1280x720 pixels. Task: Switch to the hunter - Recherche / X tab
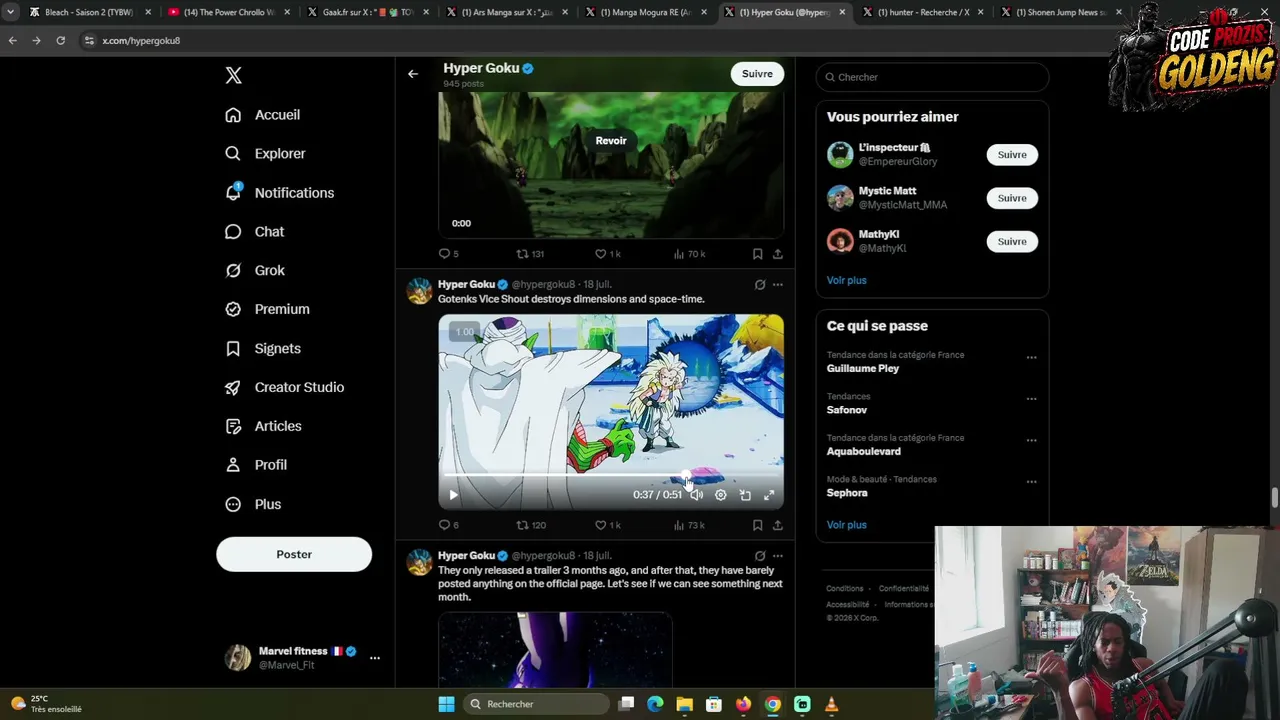pyautogui.click(x=924, y=12)
